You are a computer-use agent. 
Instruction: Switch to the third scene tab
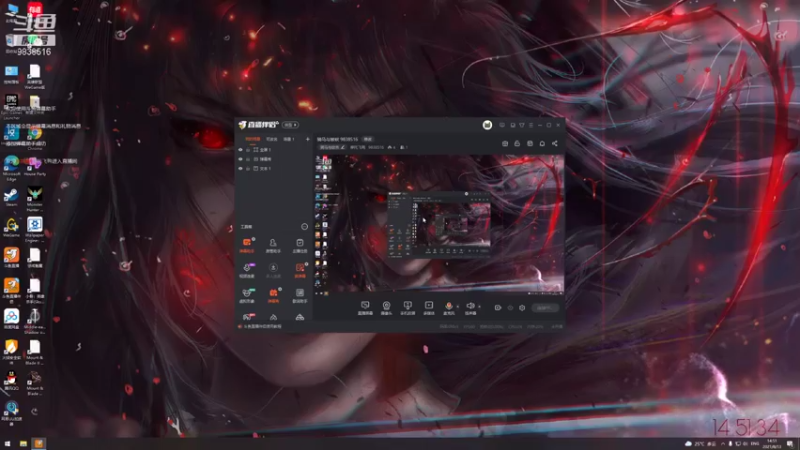pos(289,139)
